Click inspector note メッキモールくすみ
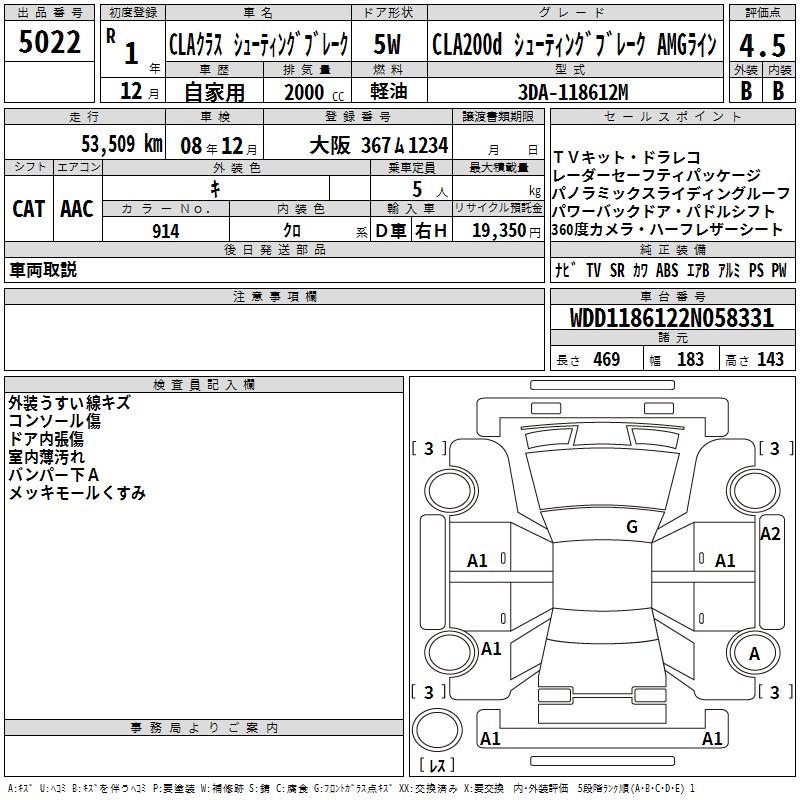800x800 pixels. pos(77,492)
